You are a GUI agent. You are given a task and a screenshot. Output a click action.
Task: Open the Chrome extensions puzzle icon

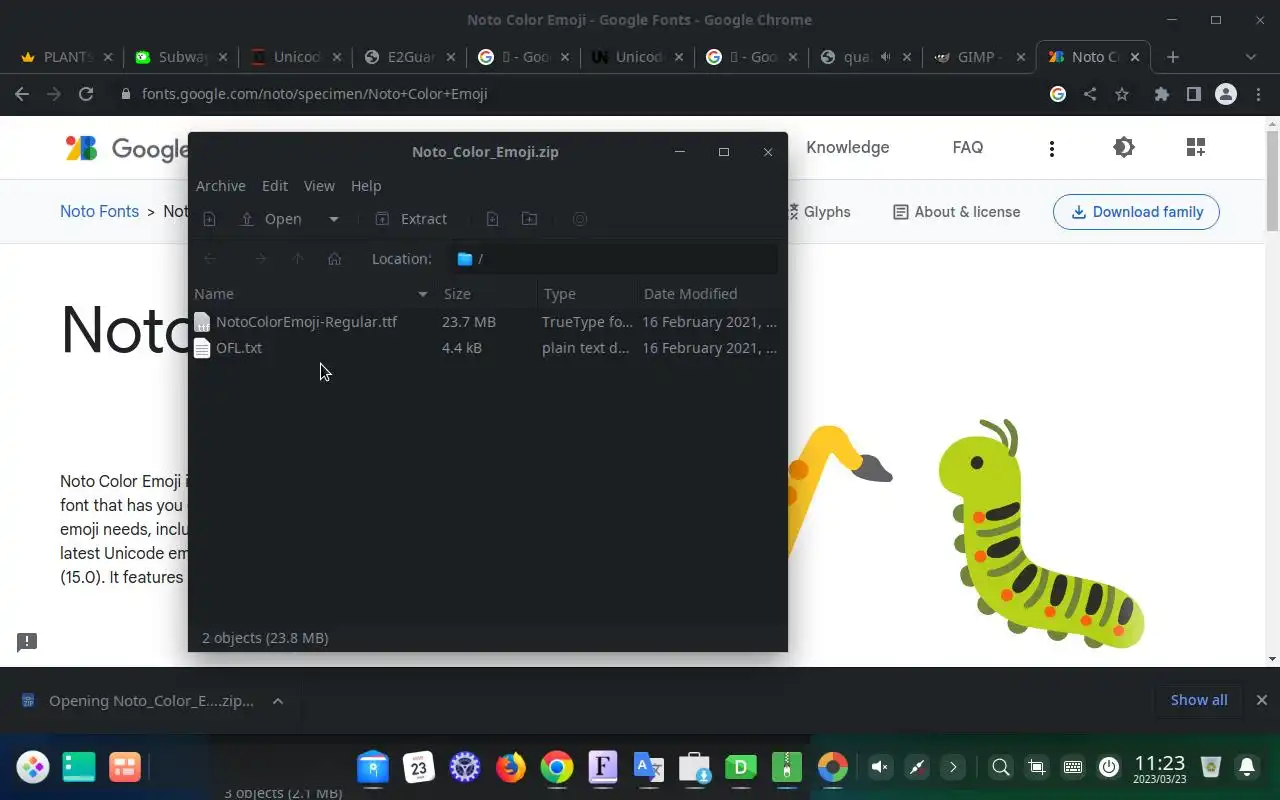[1161, 94]
